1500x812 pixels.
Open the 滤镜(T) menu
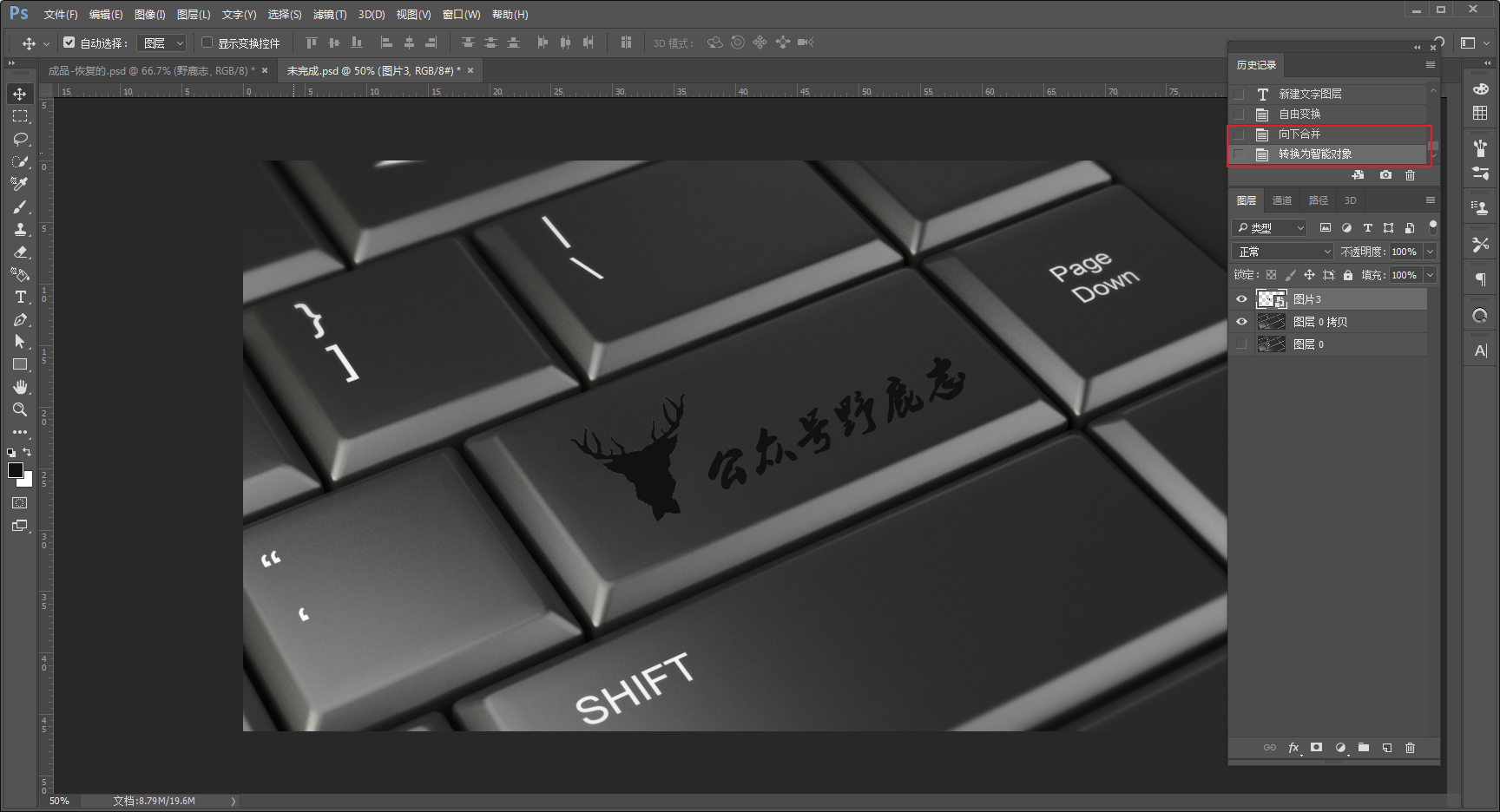pyautogui.click(x=330, y=15)
